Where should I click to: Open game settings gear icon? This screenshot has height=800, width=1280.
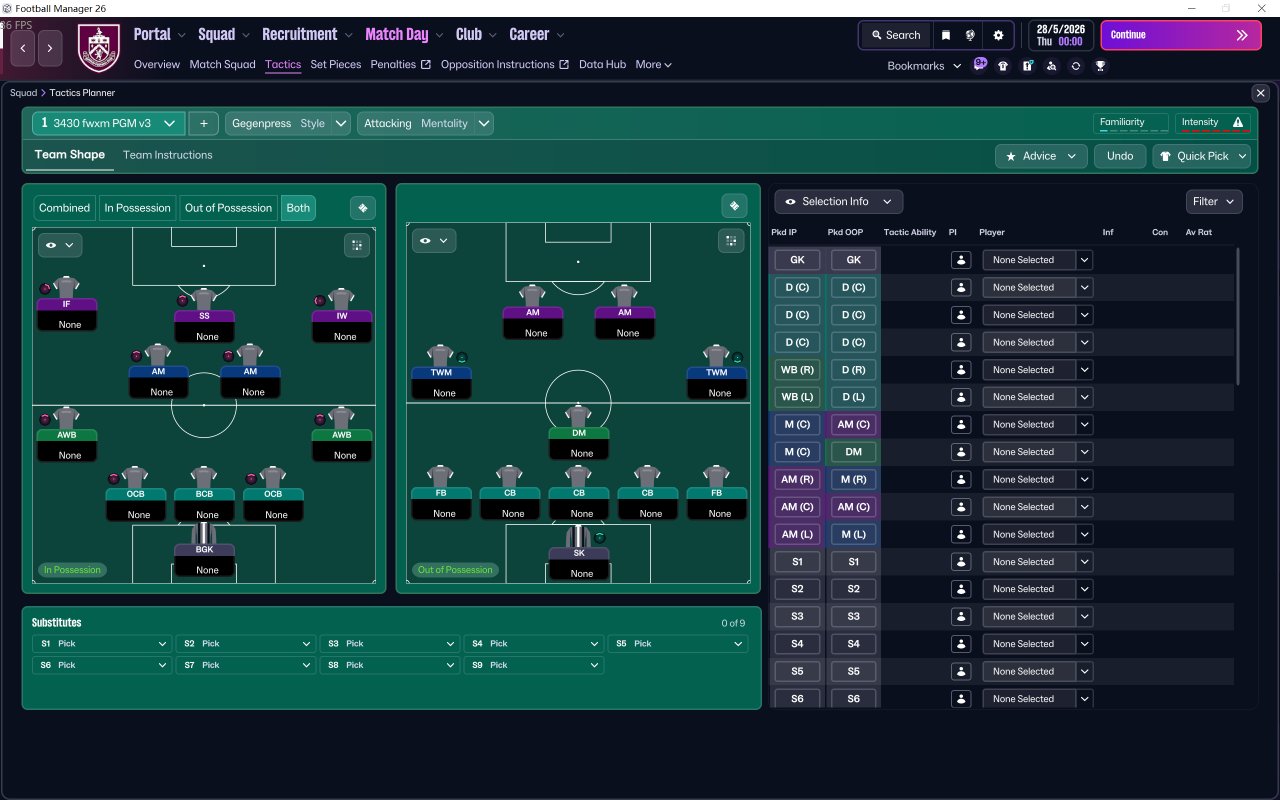(998, 35)
